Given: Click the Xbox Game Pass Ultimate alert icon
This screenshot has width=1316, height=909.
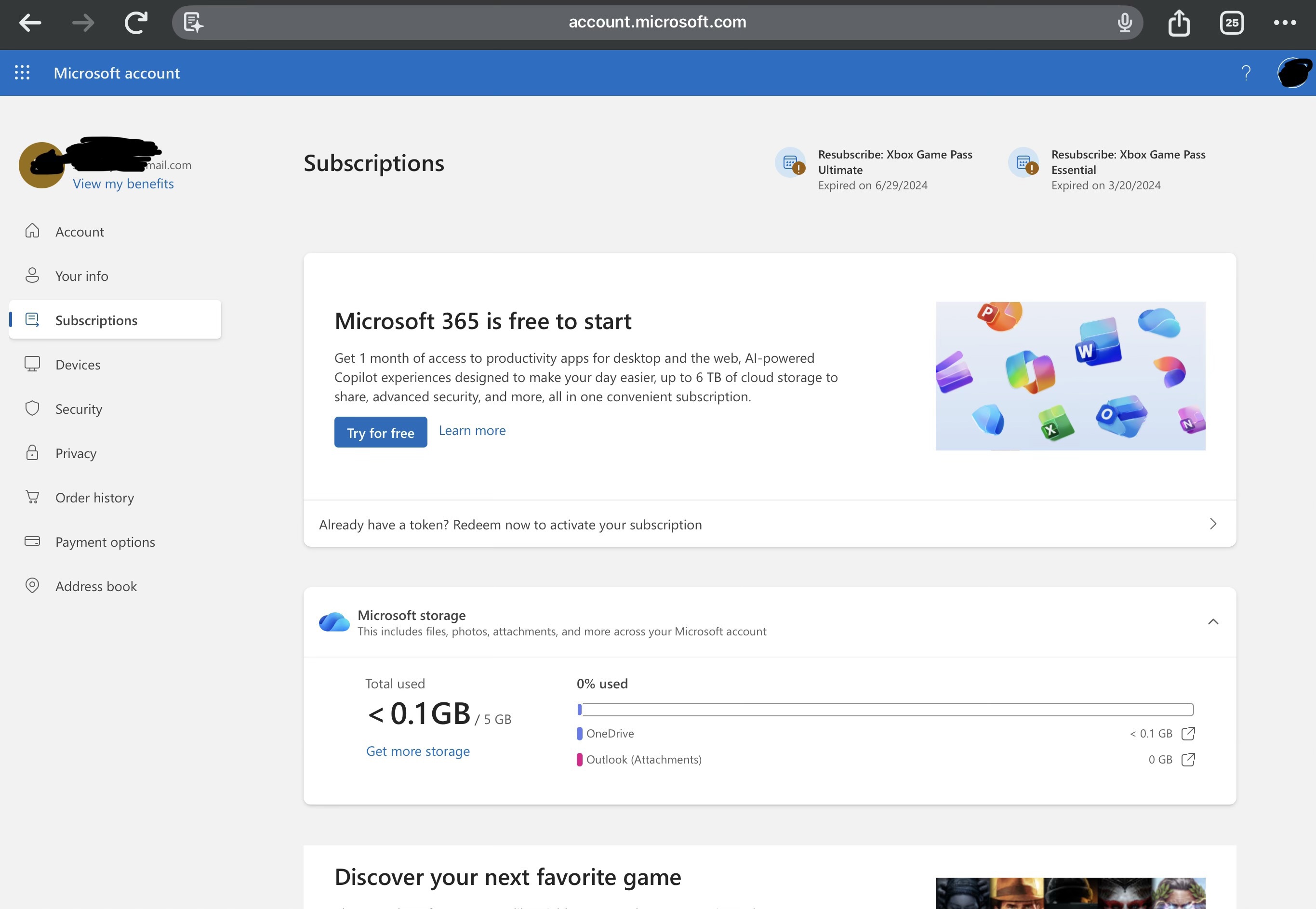Looking at the screenshot, I should (x=790, y=163).
